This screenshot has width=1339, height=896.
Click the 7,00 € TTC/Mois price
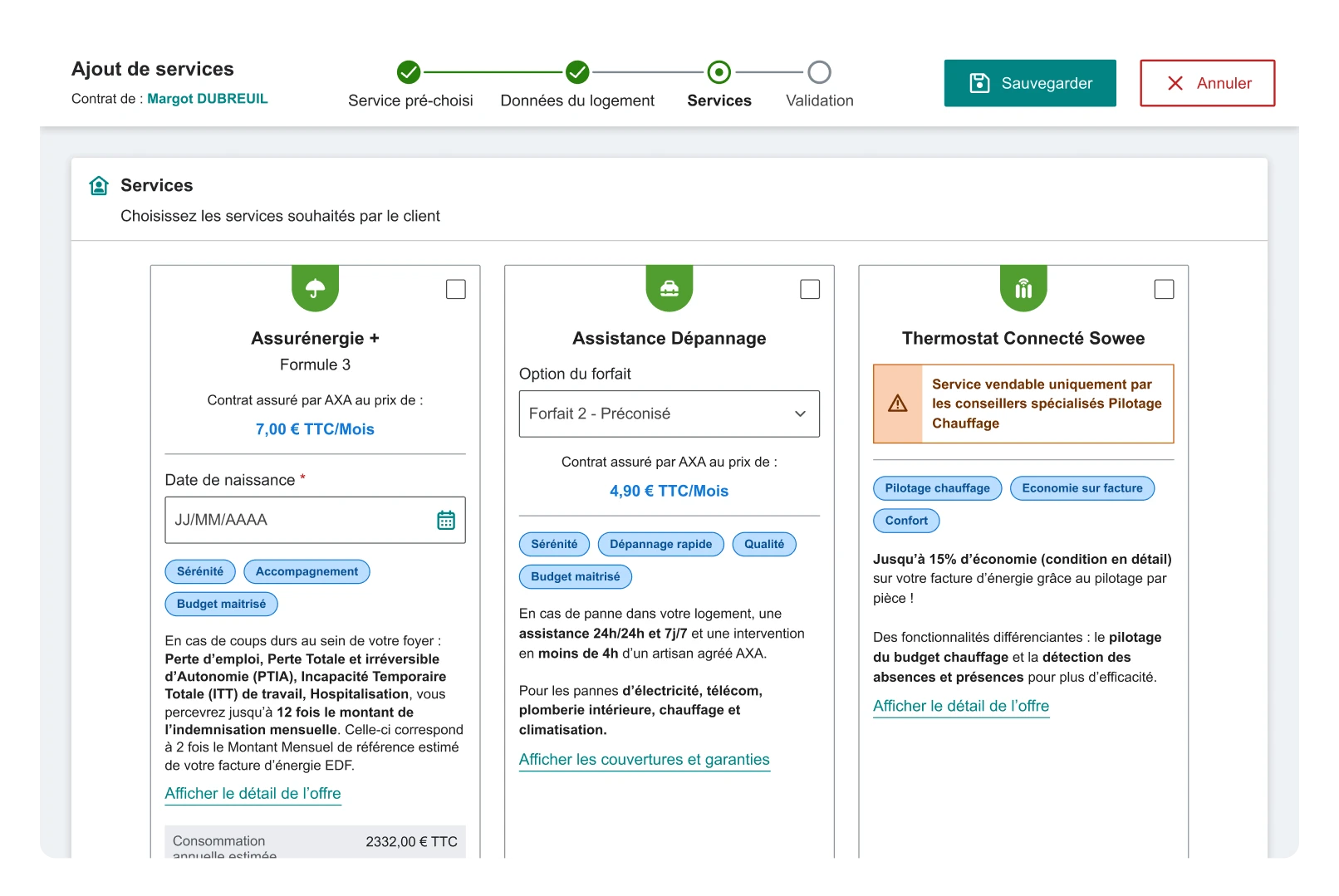click(315, 429)
